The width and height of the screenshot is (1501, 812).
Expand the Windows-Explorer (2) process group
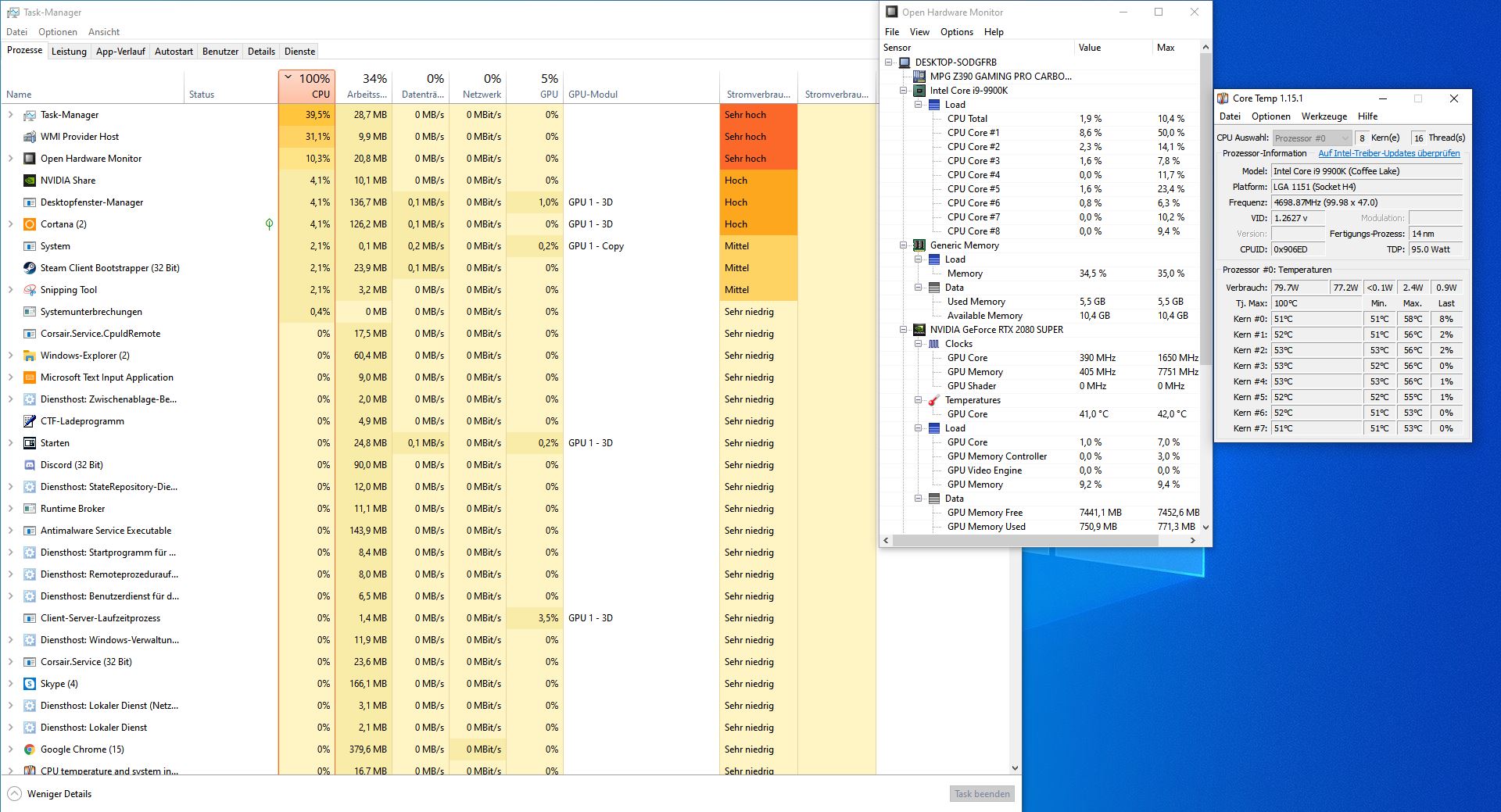10,356
